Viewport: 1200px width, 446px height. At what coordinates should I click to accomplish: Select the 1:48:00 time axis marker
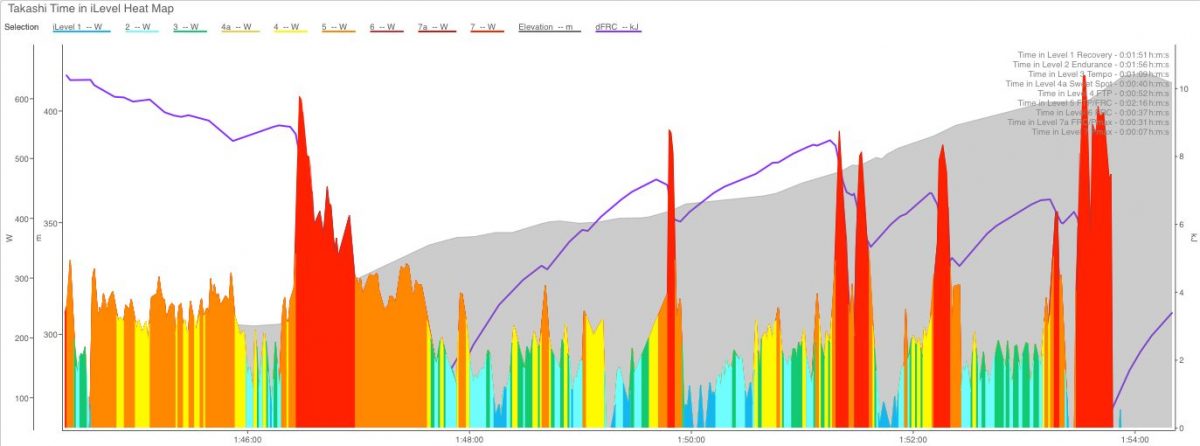[469, 438]
